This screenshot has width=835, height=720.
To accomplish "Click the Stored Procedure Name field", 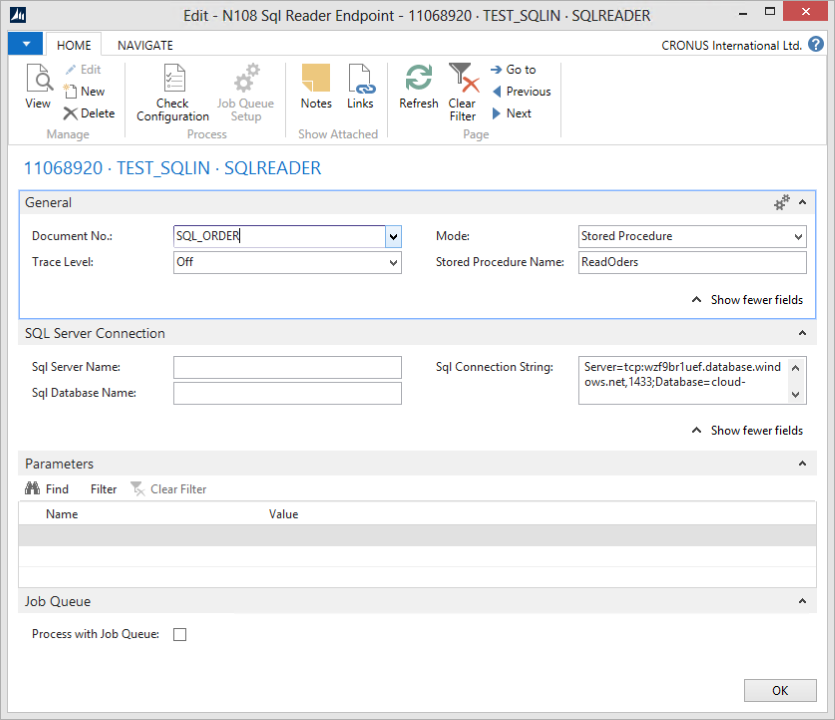I will tap(692, 263).
